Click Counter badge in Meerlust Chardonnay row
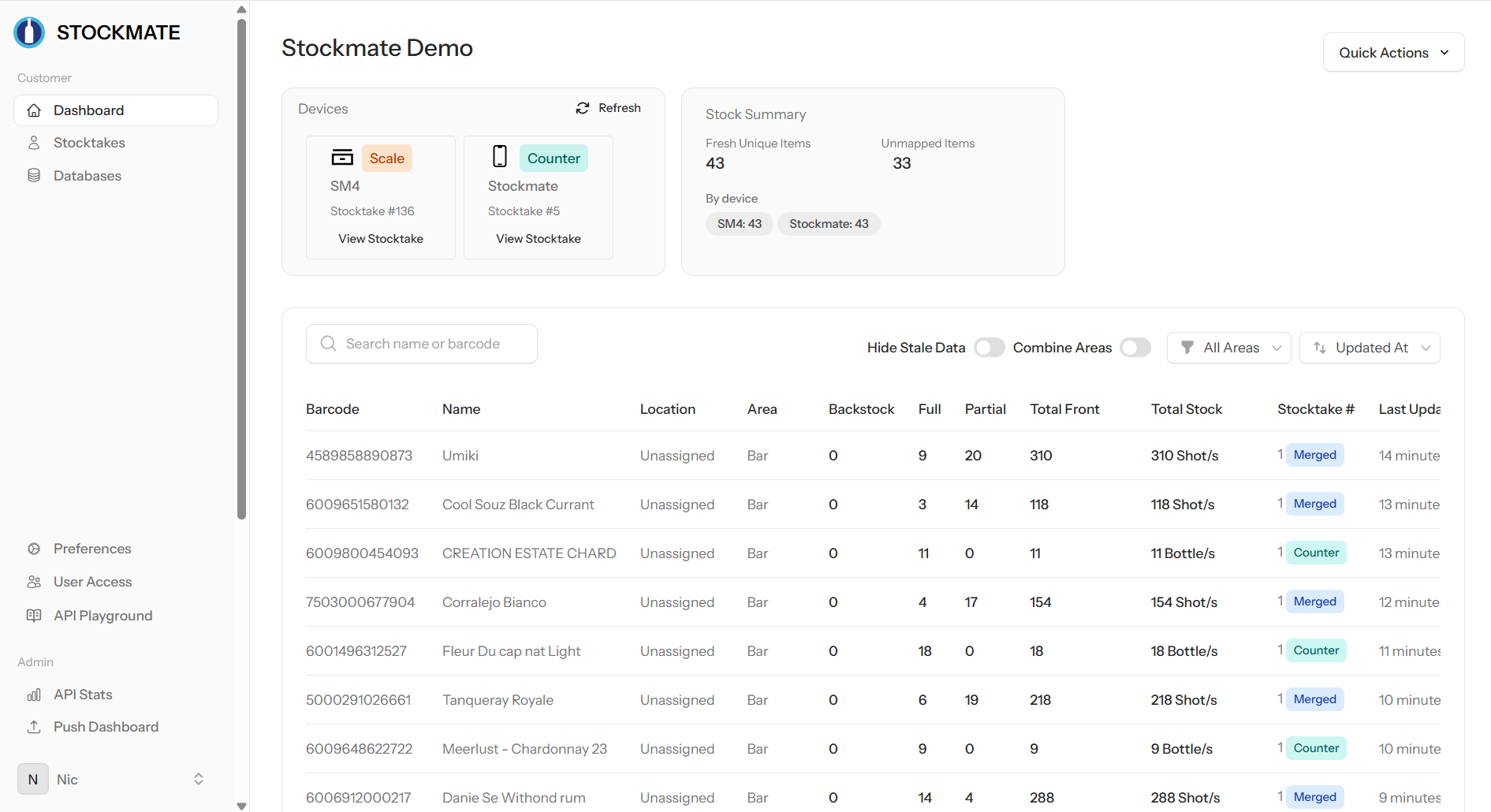 click(x=1316, y=748)
